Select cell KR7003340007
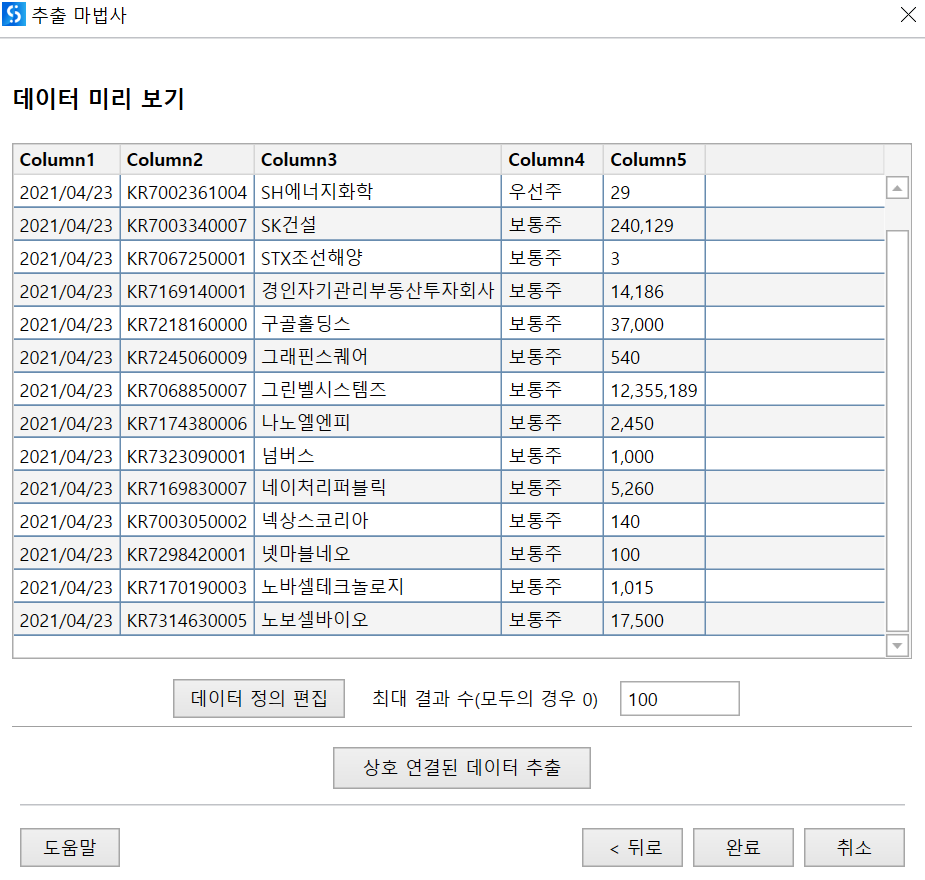This screenshot has height=880, width=925. tap(187, 225)
